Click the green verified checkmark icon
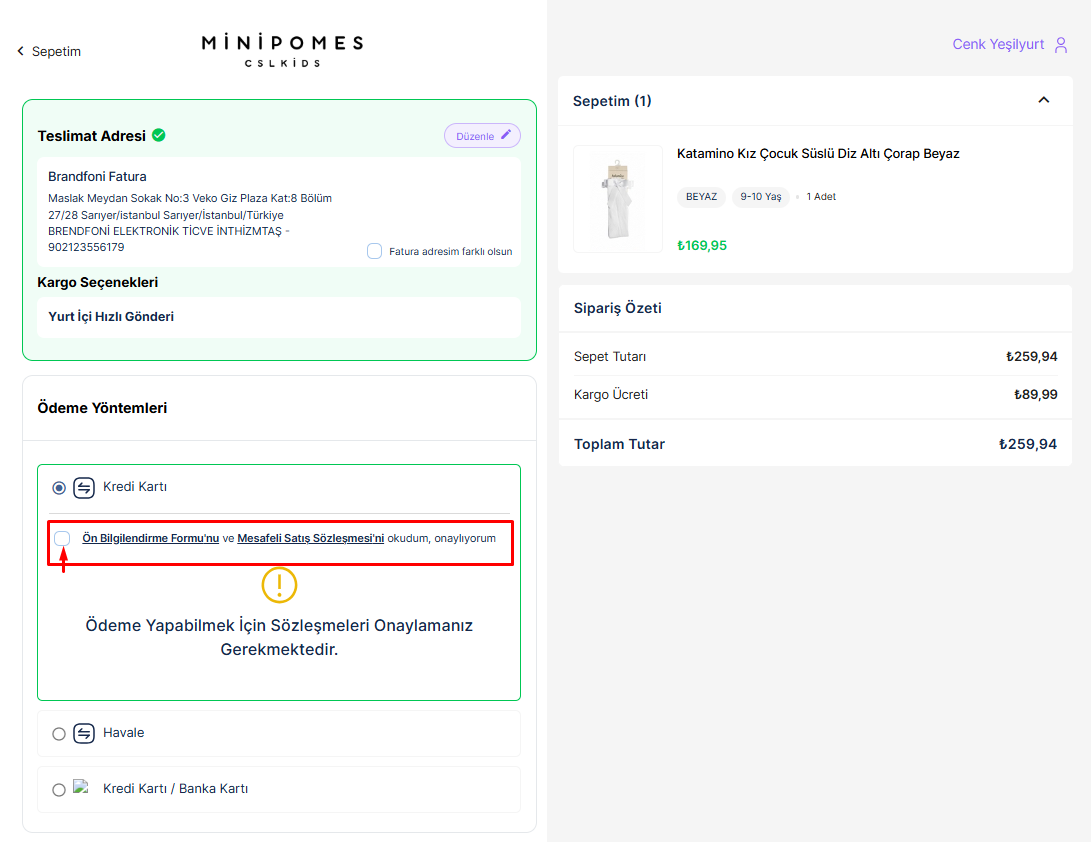Image resolution: width=1091 pixels, height=842 pixels. 159,135
